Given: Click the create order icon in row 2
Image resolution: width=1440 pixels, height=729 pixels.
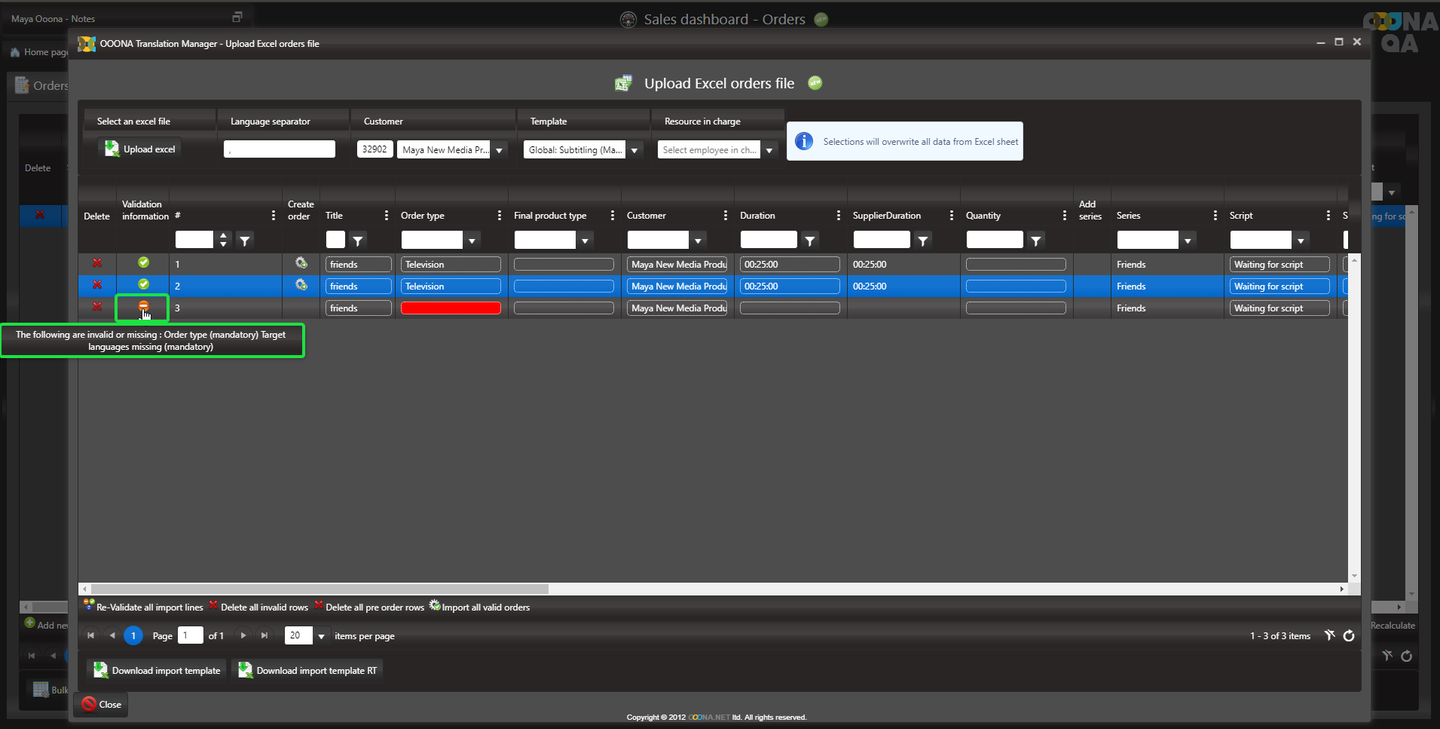Looking at the screenshot, I should pos(300,285).
